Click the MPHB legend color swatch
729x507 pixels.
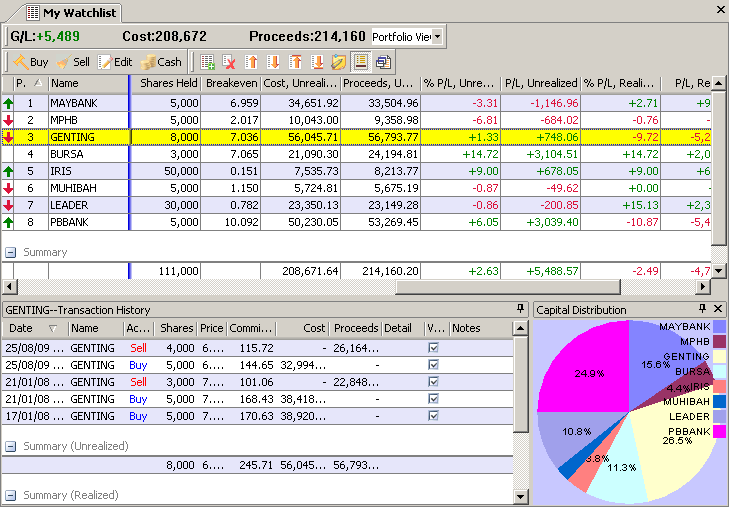(719, 342)
